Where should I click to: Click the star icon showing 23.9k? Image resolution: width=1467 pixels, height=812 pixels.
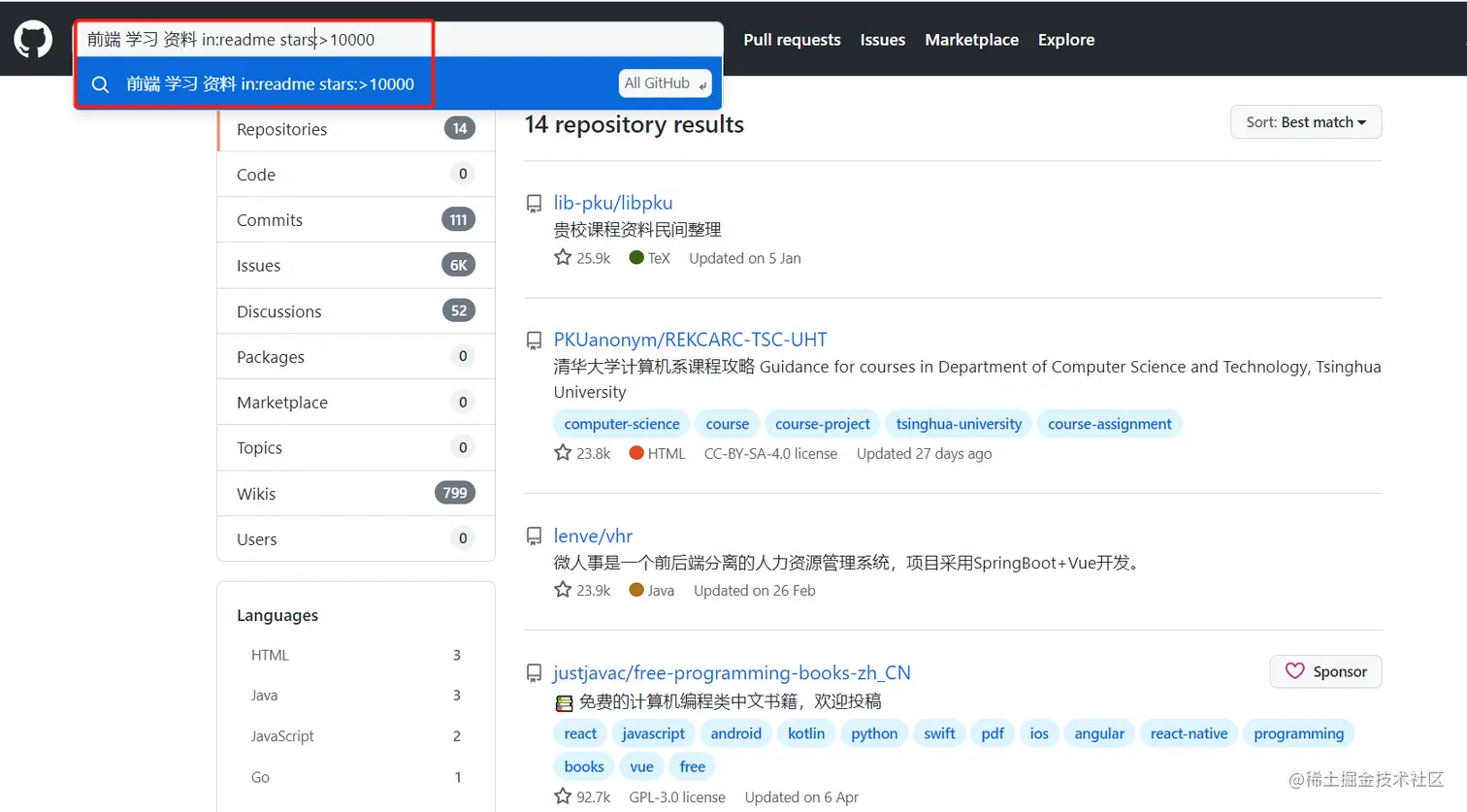click(x=563, y=589)
